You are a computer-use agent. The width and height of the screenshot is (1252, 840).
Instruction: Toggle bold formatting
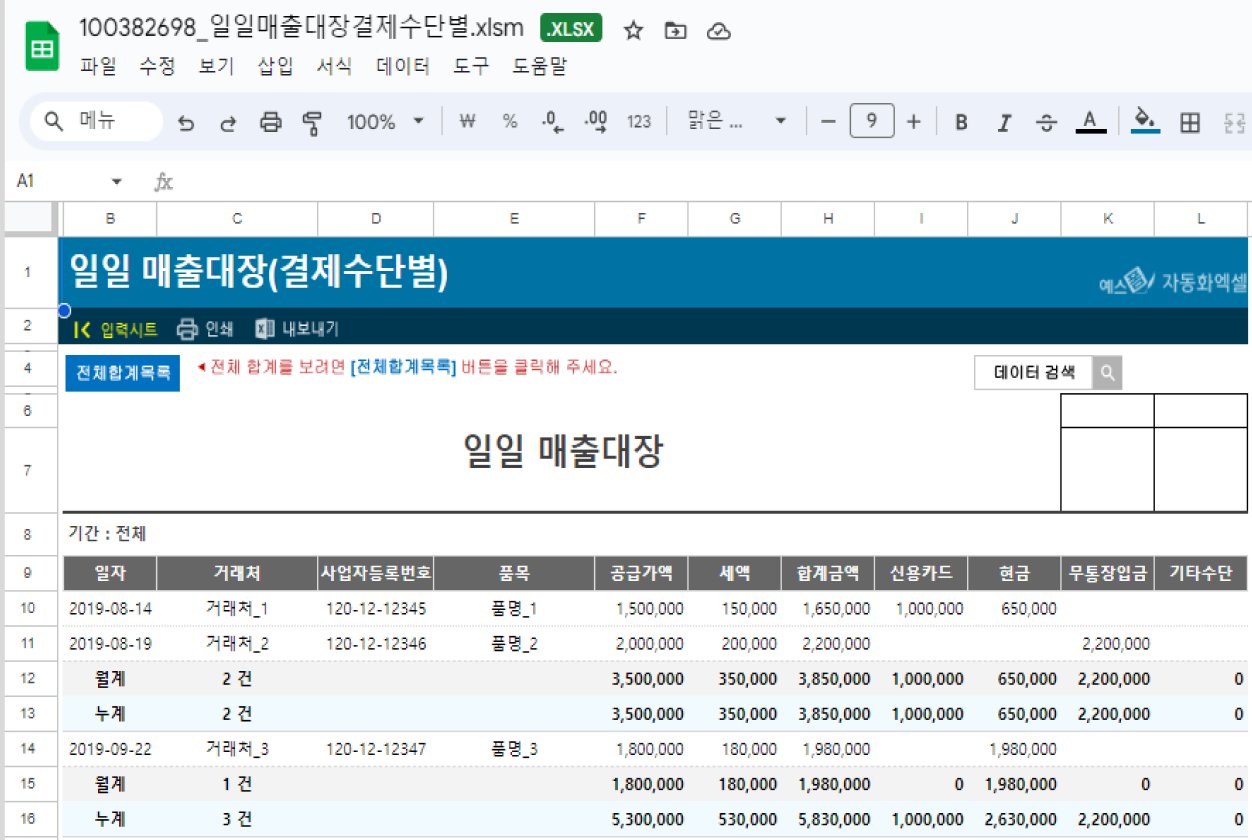click(x=961, y=123)
